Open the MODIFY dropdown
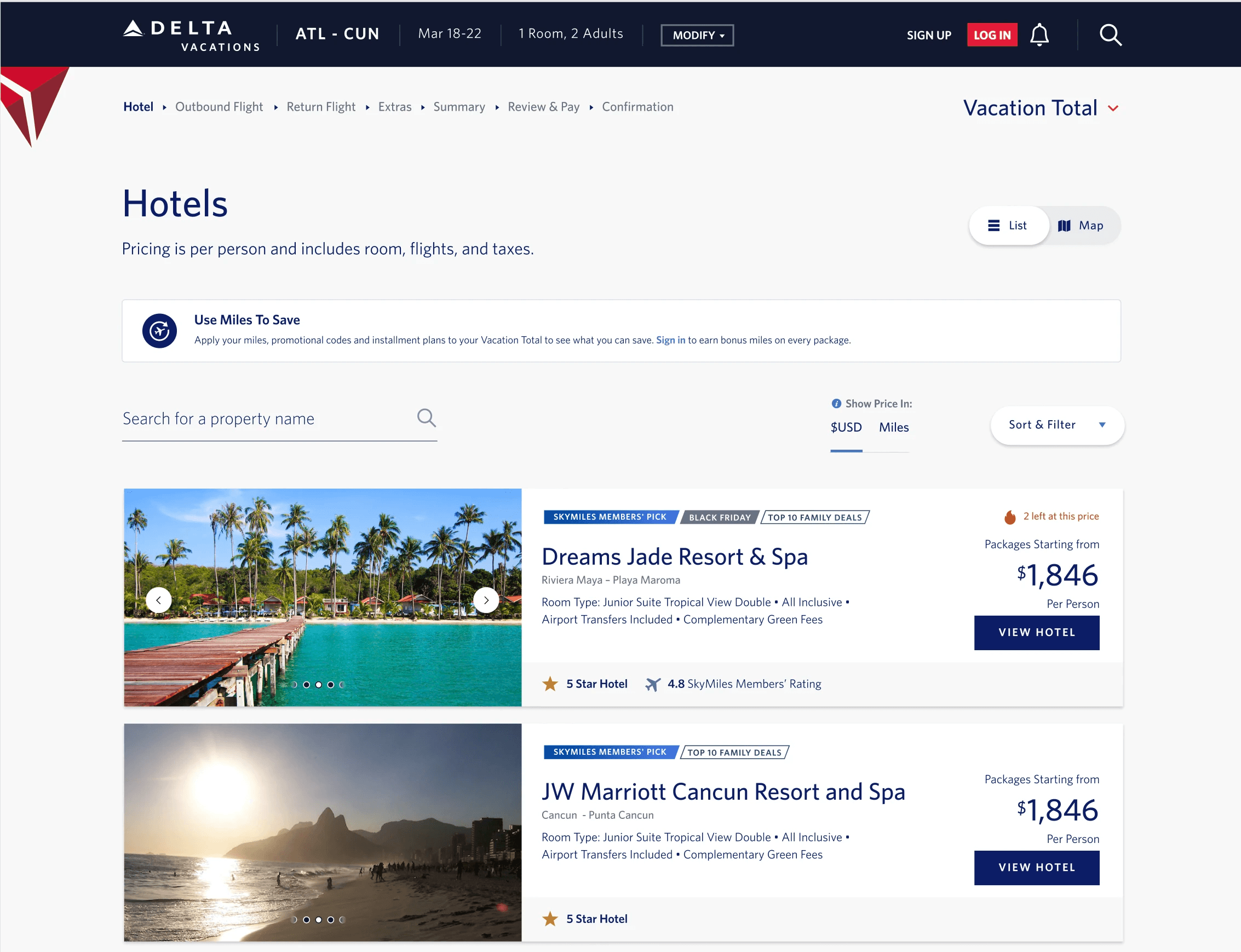Image resolution: width=1241 pixels, height=952 pixels. [x=697, y=35]
